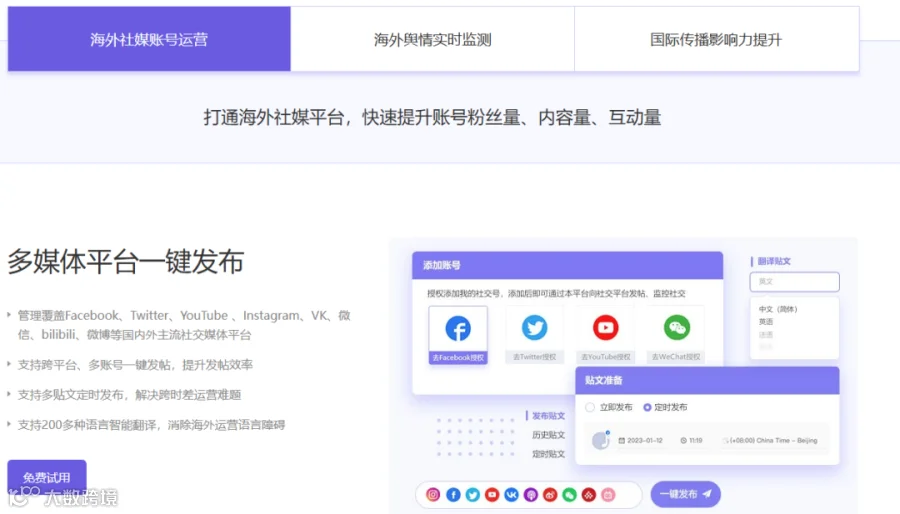This screenshot has height=514, width=900.
Task: Select the 海外社媒账号运营 tab
Action: point(149,39)
